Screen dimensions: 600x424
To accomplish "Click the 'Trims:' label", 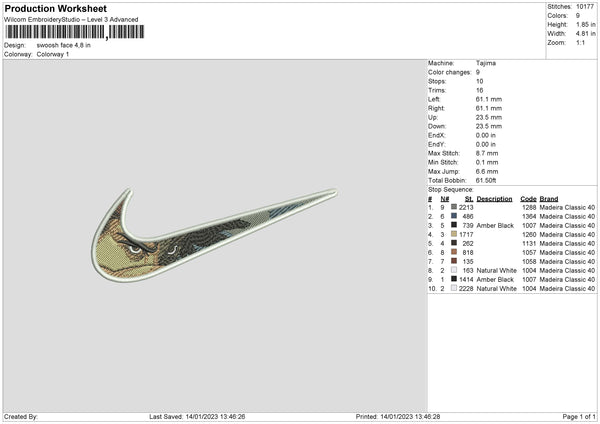I will (437, 90).
